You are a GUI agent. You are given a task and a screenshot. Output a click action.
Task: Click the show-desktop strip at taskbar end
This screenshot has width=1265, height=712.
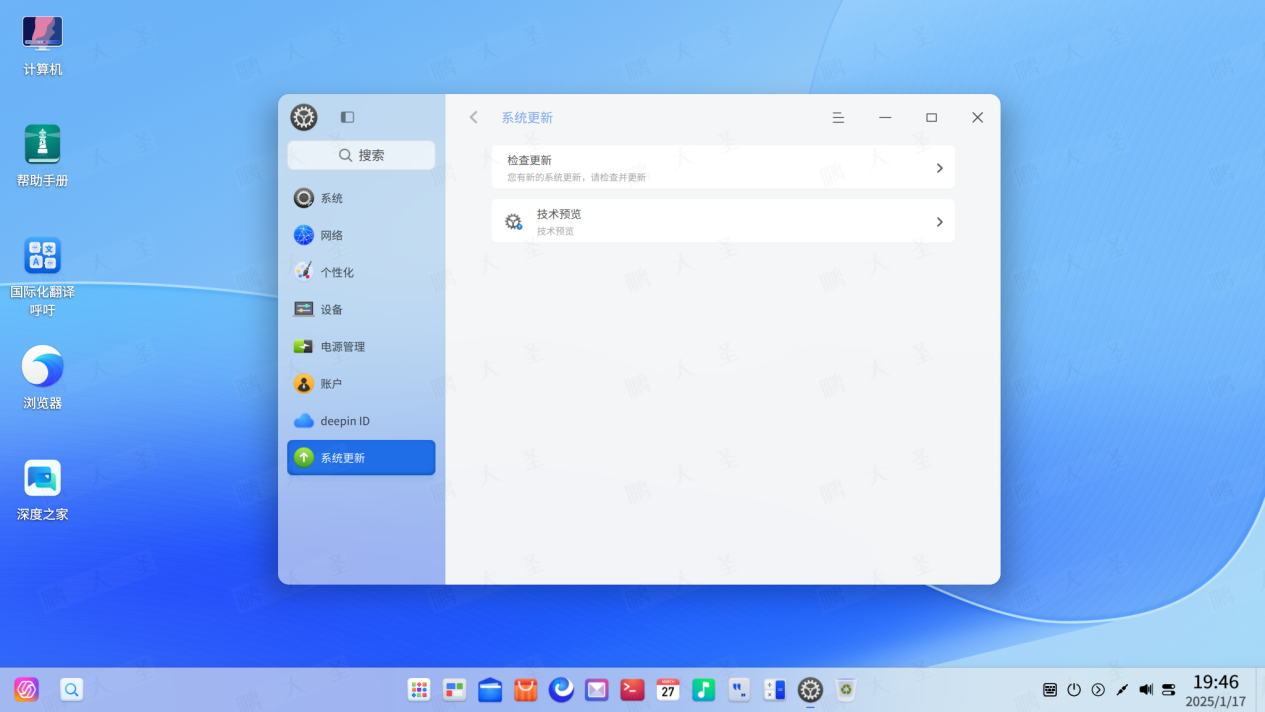click(x=1259, y=689)
